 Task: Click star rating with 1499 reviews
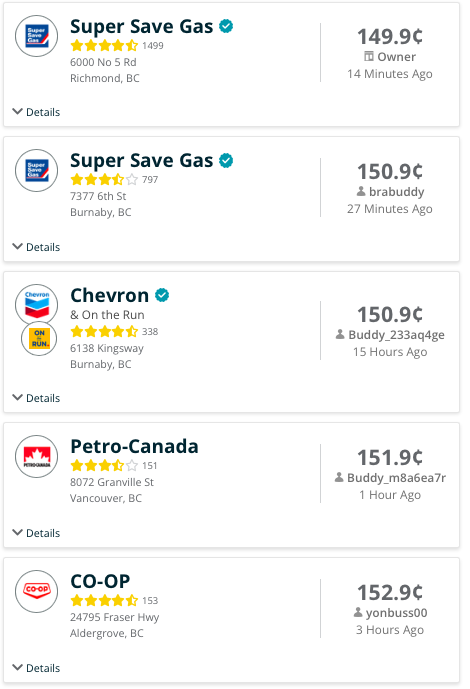(x=104, y=45)
